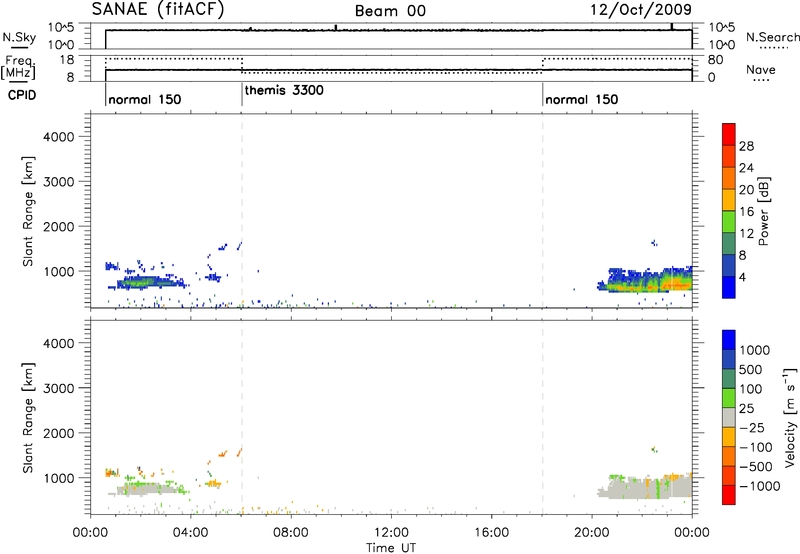Click the Power [dB] colorbar title
Image resolution: width=800 pixels, height=554 pixels.
tap(763, 211)
